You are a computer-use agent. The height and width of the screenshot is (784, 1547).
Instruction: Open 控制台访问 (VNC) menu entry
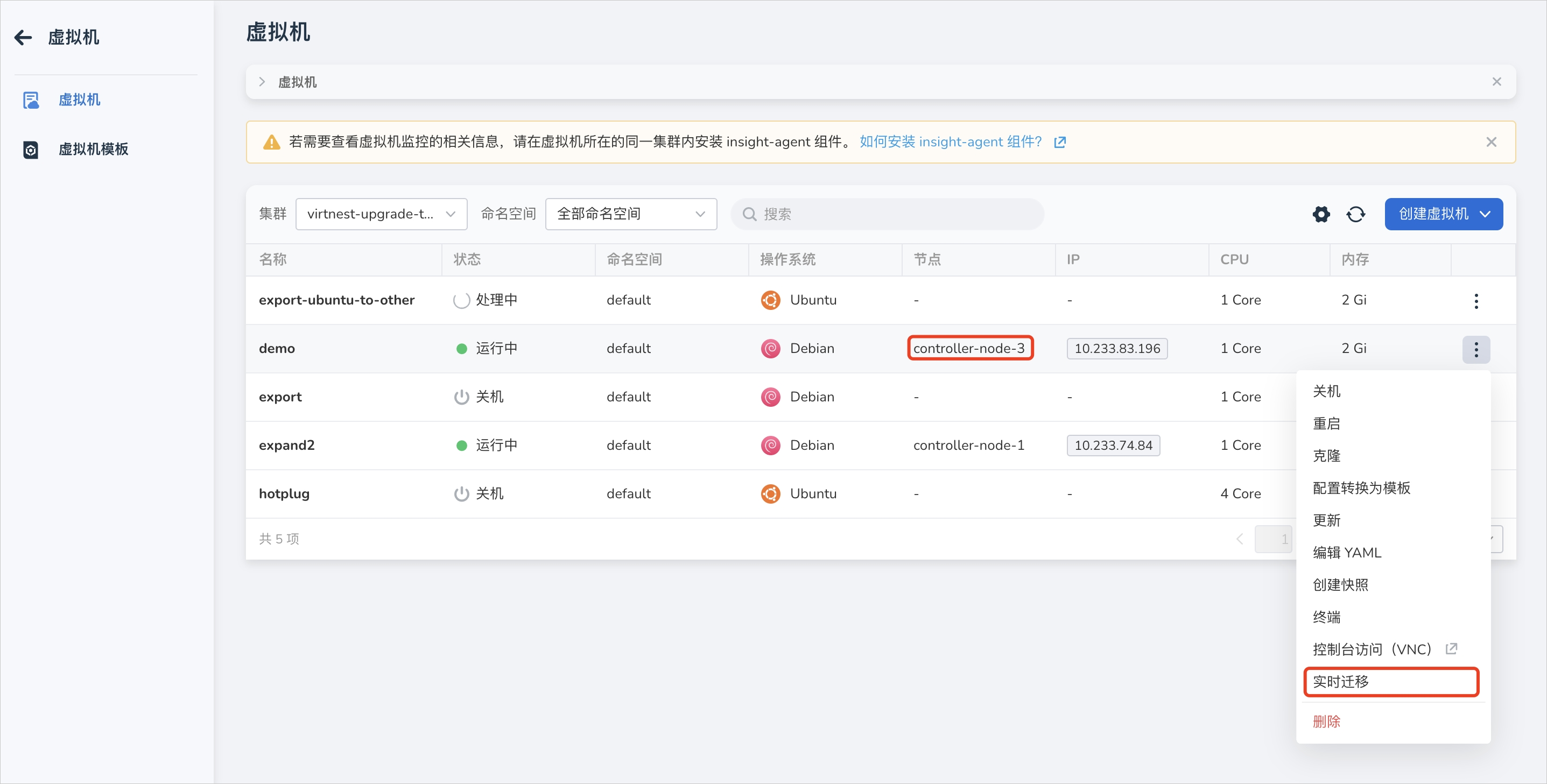[1393, 649]
